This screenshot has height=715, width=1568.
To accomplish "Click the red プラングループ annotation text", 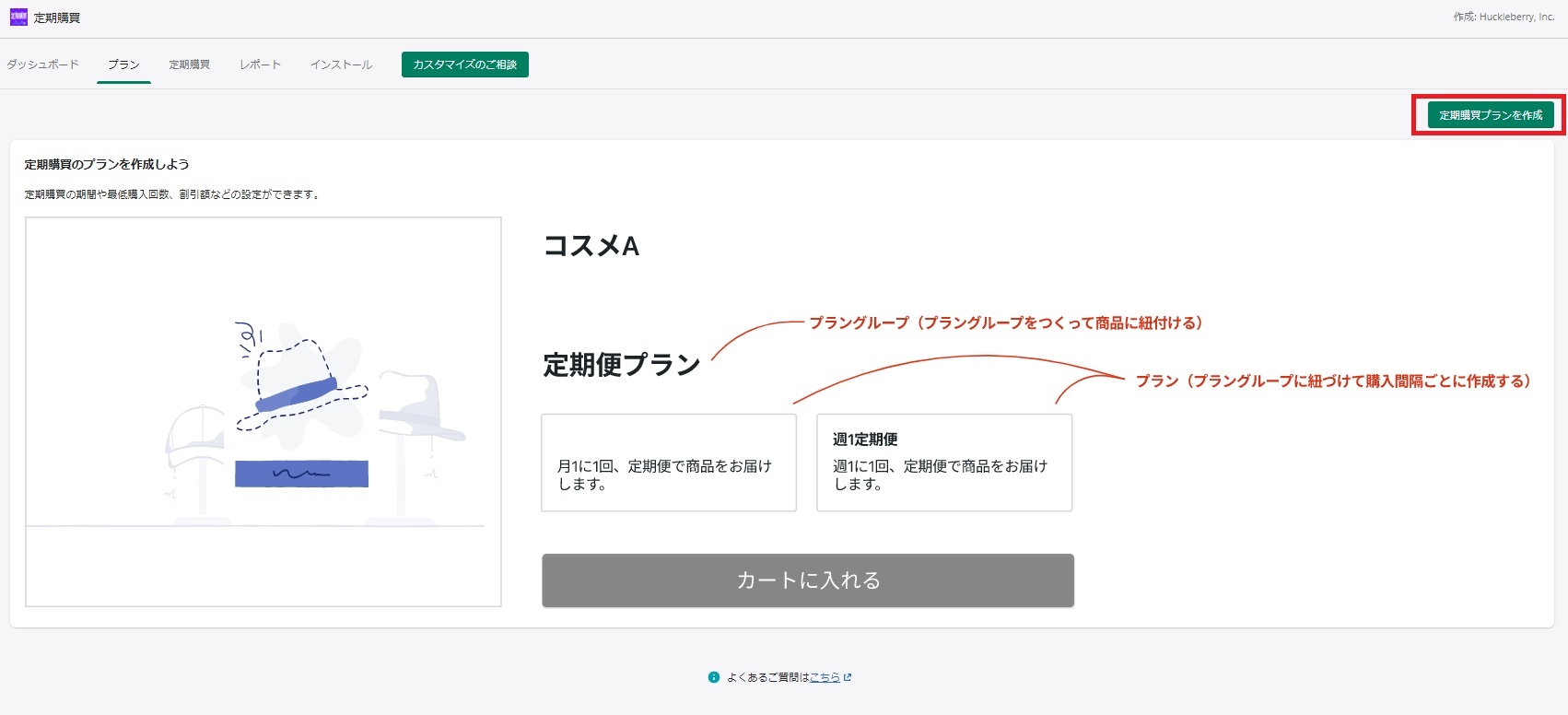I will pos(1005,322).
